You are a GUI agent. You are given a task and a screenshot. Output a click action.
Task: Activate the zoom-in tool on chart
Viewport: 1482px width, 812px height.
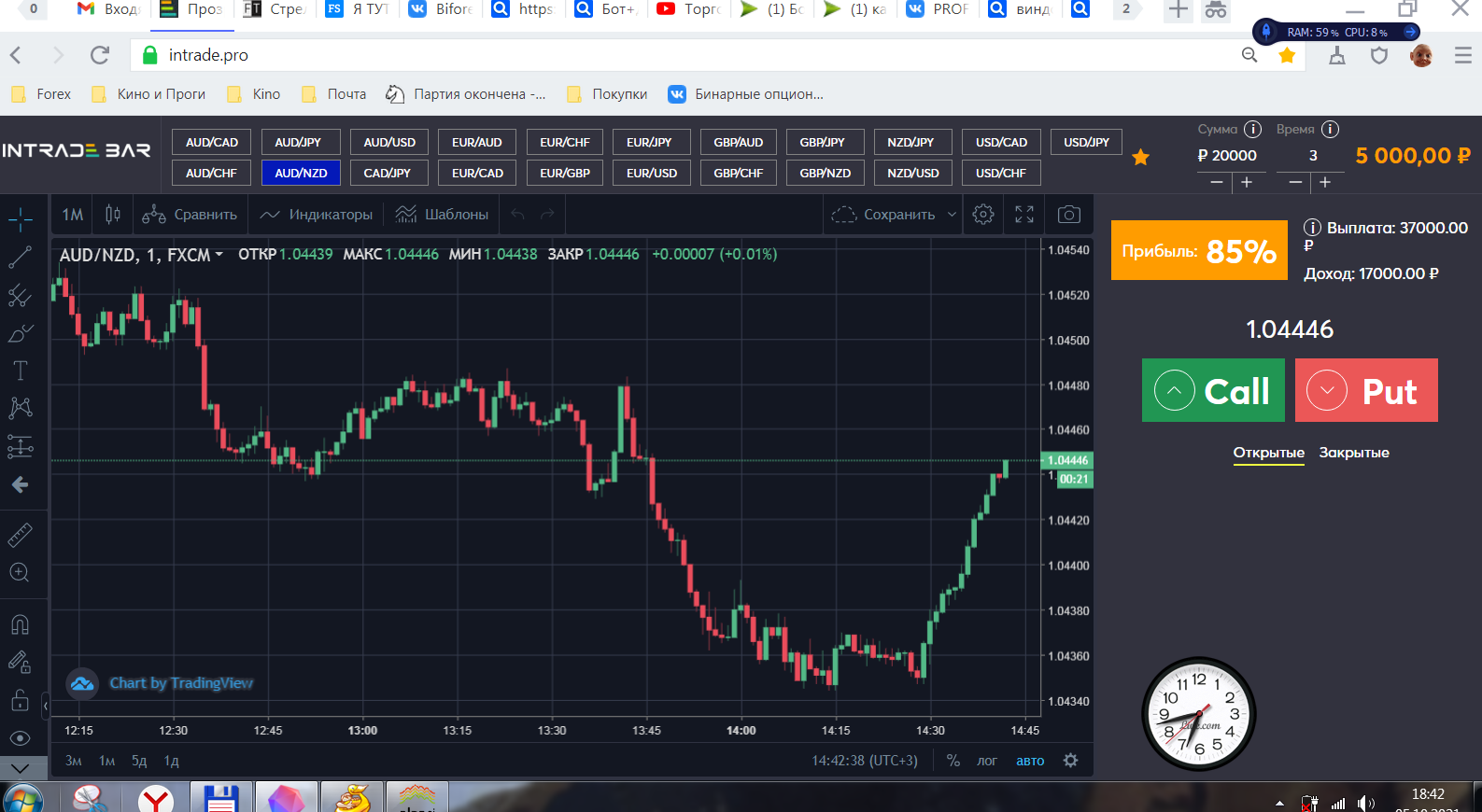[21, 573]
